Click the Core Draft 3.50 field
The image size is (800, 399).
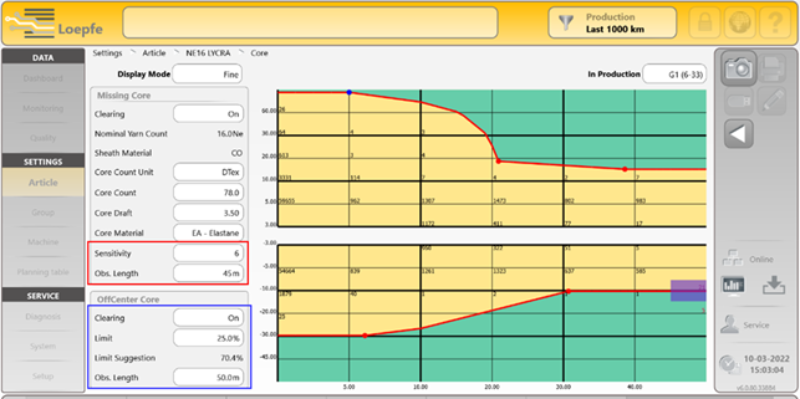[208, 212]
